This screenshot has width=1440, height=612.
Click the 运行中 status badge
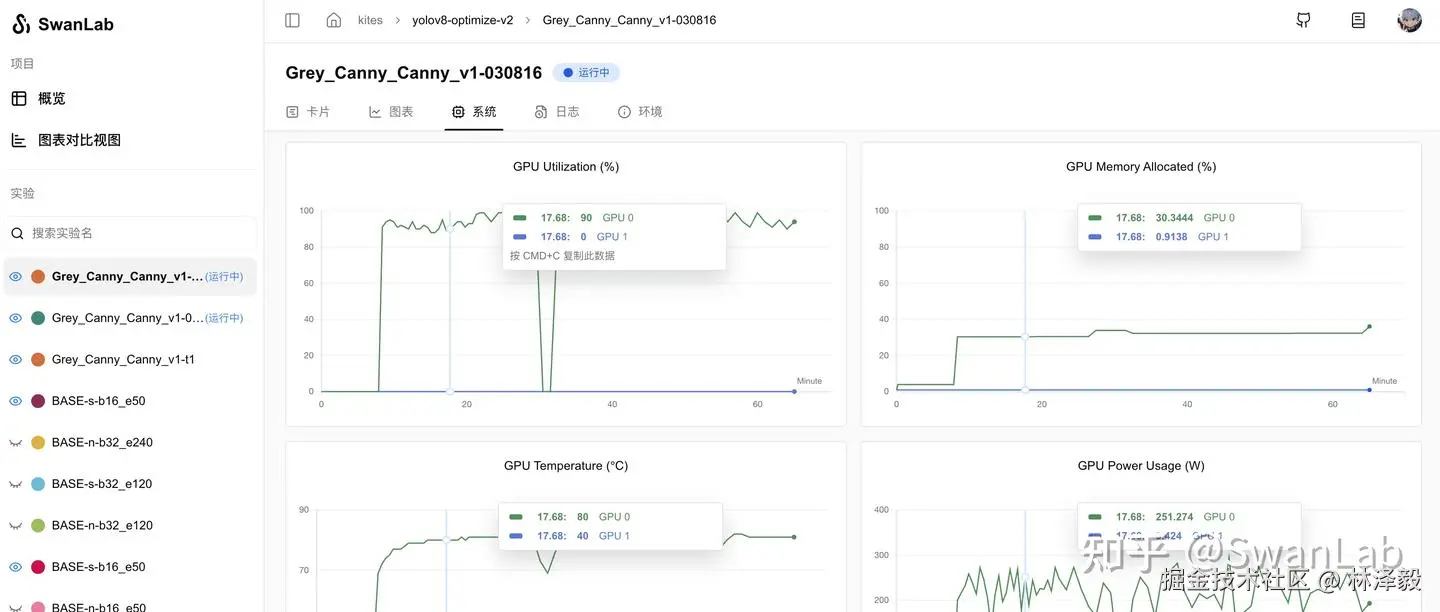tap(587, 73)
